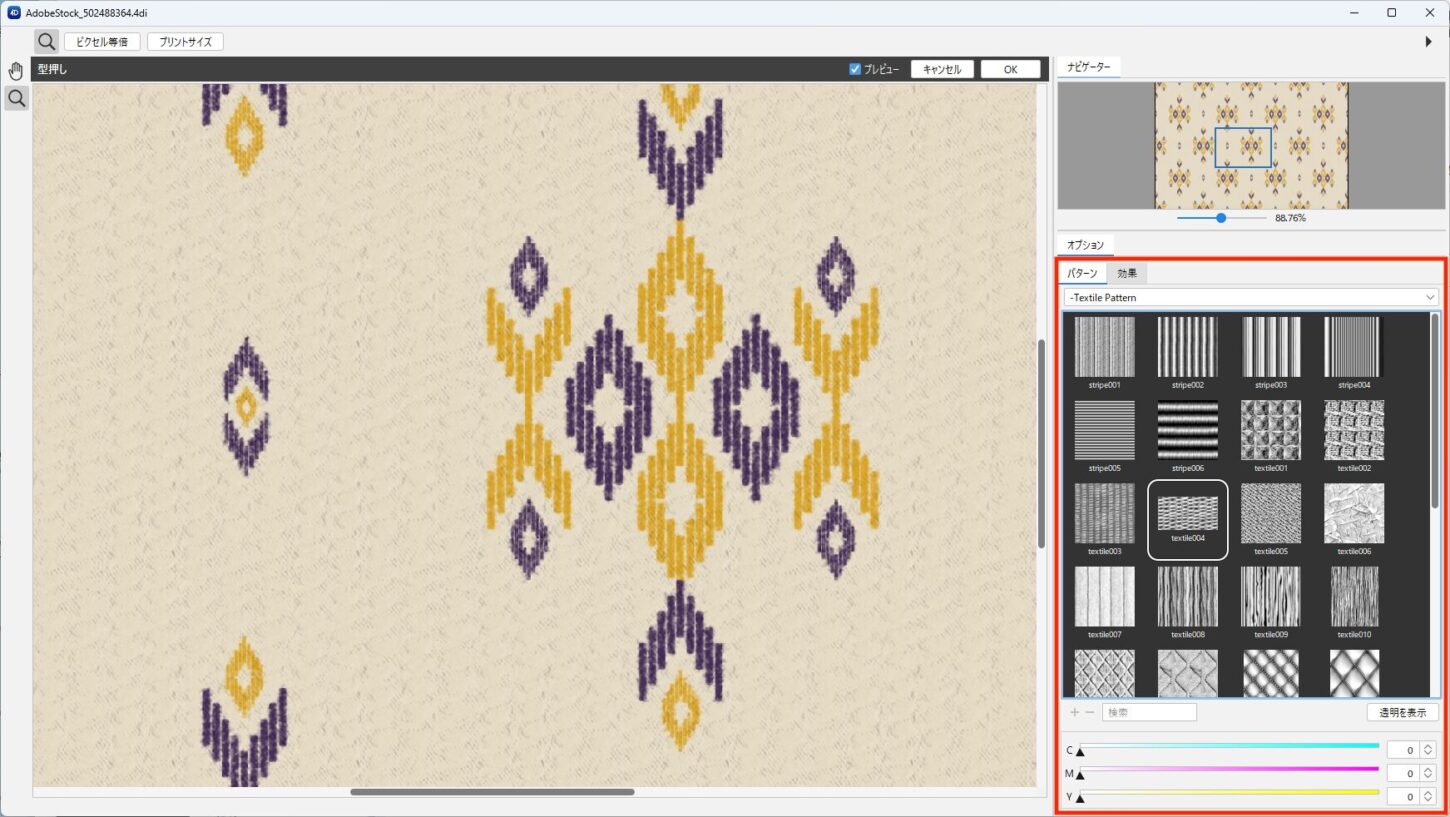Click the play arrow at top right
The width and height of the screenshot is (1450, 817).
pyautogui.click(x=1428, y=42)
